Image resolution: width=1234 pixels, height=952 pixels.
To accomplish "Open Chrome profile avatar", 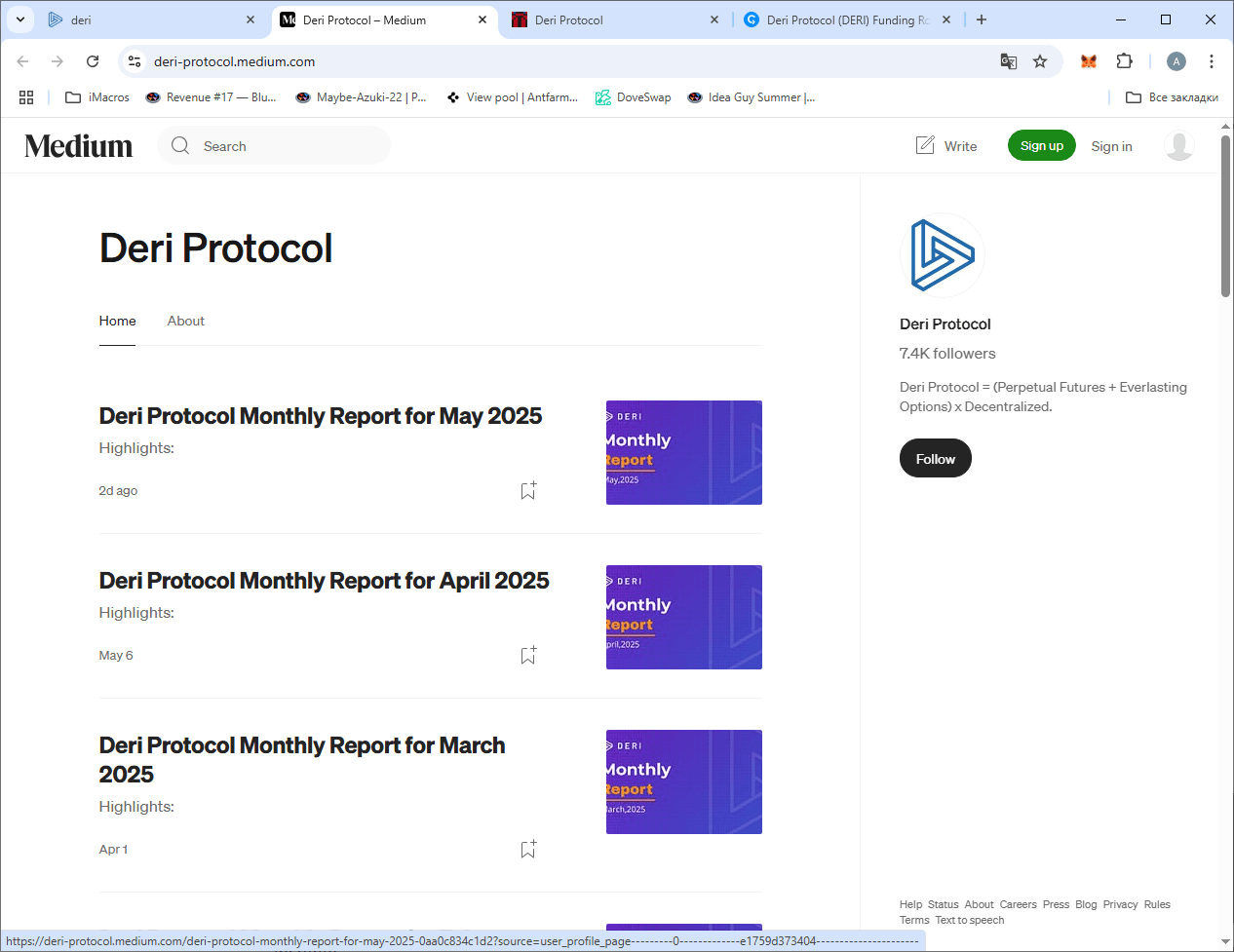I will coord(1176,61).
